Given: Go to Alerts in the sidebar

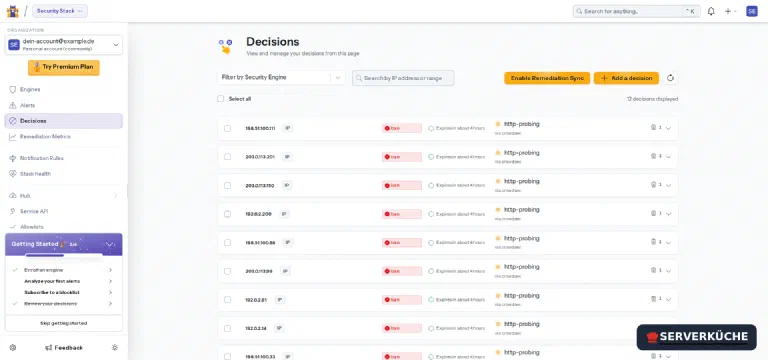Looking at the screenshot, I should (64, 105).
